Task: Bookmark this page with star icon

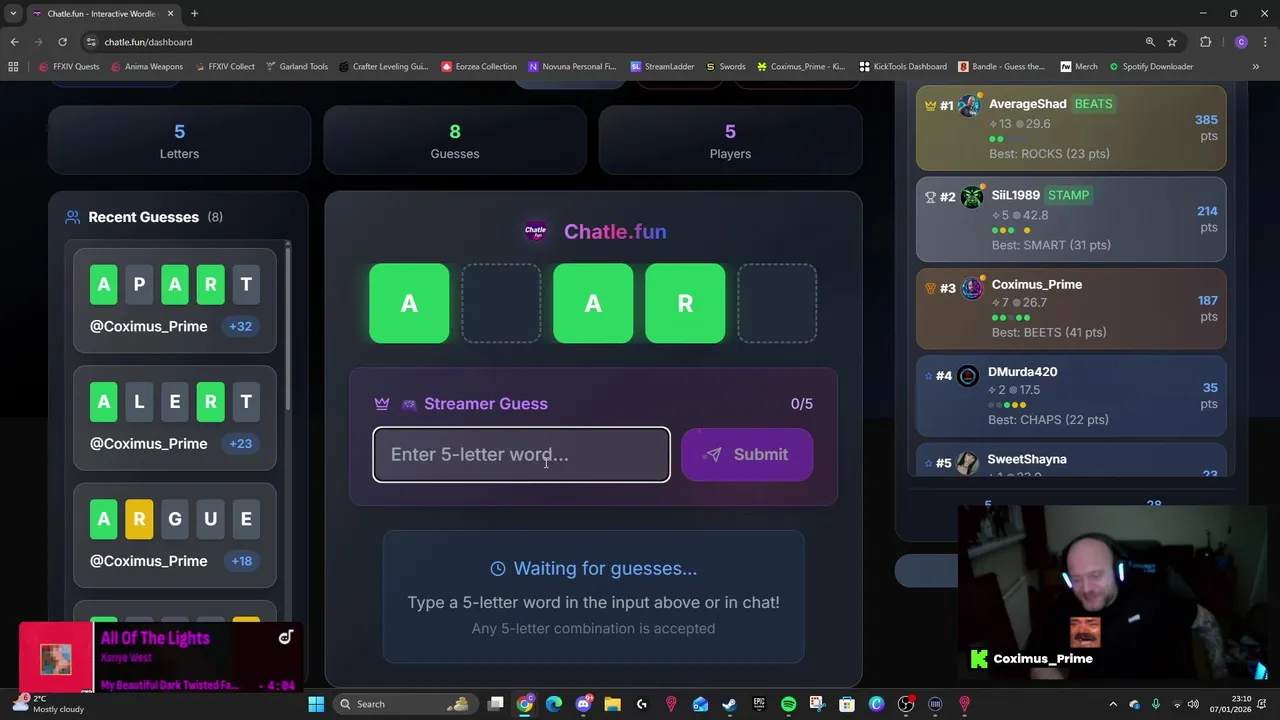Action: [1172, 42]
